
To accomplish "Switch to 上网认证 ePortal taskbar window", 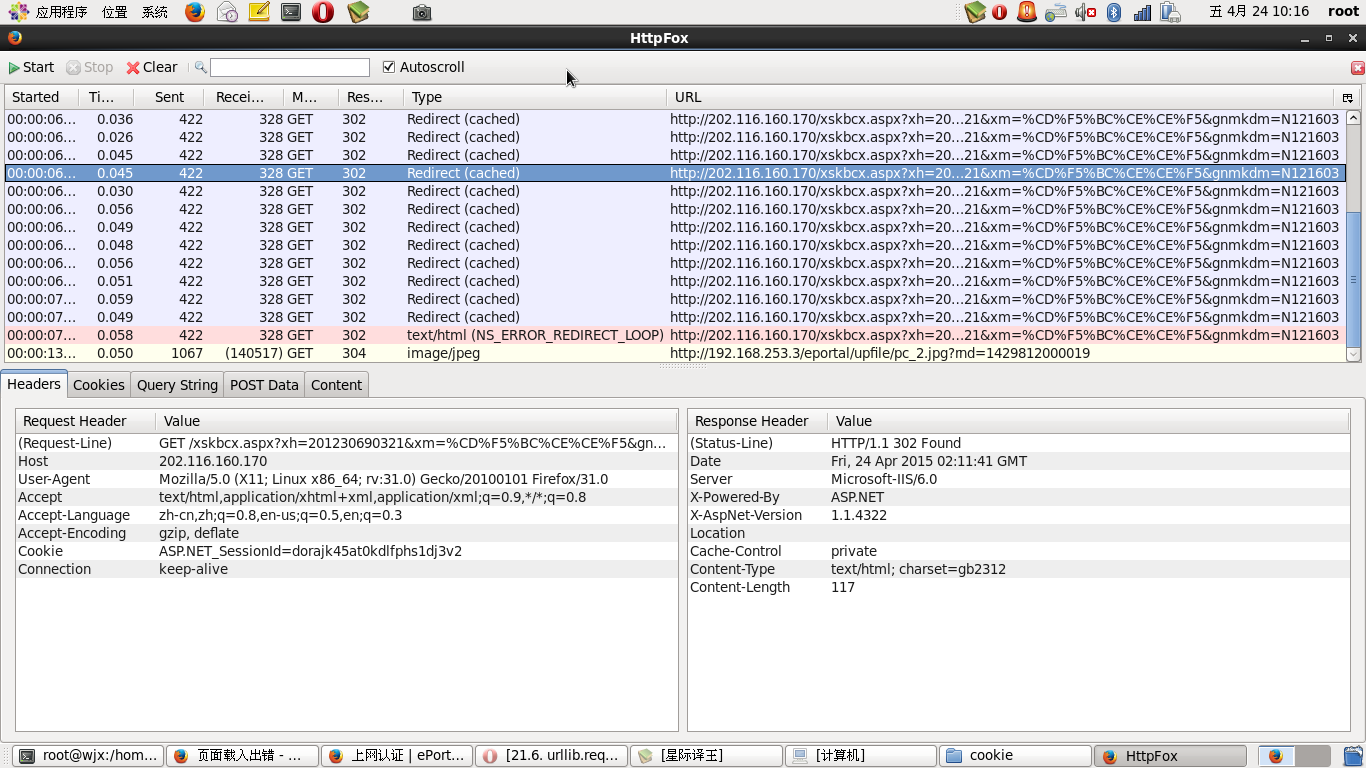I will pos(396,756).
